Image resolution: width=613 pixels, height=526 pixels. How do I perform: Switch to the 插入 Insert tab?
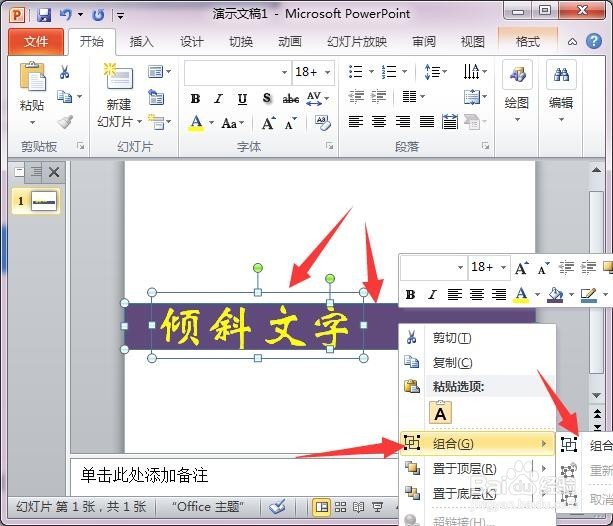point(142,41)
